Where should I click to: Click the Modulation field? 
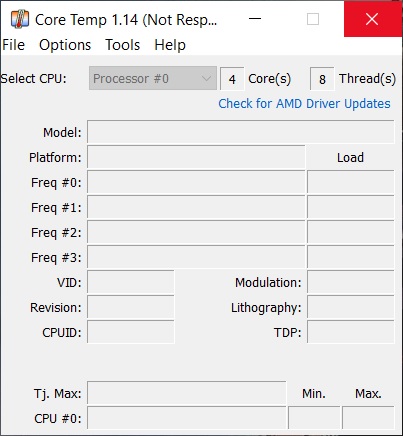[x=351, y=282]
